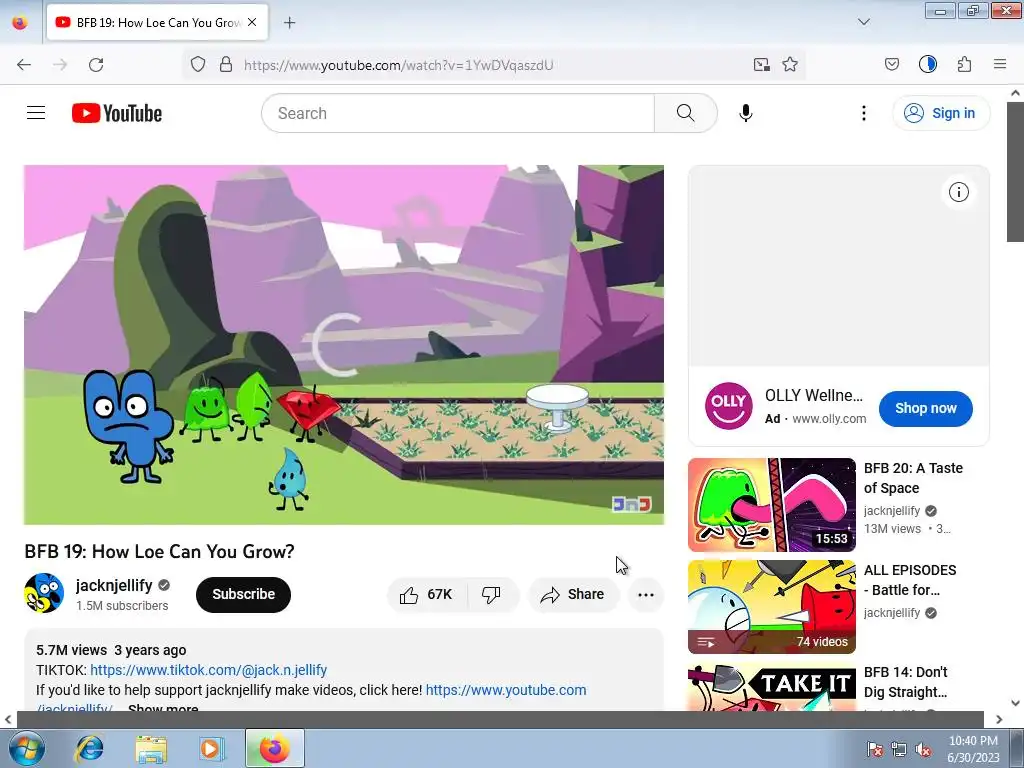This screenshot has height=768, width=1024.
Task: Click the vertical scrollbar up arrow
Action: (x=1015, y=93)
